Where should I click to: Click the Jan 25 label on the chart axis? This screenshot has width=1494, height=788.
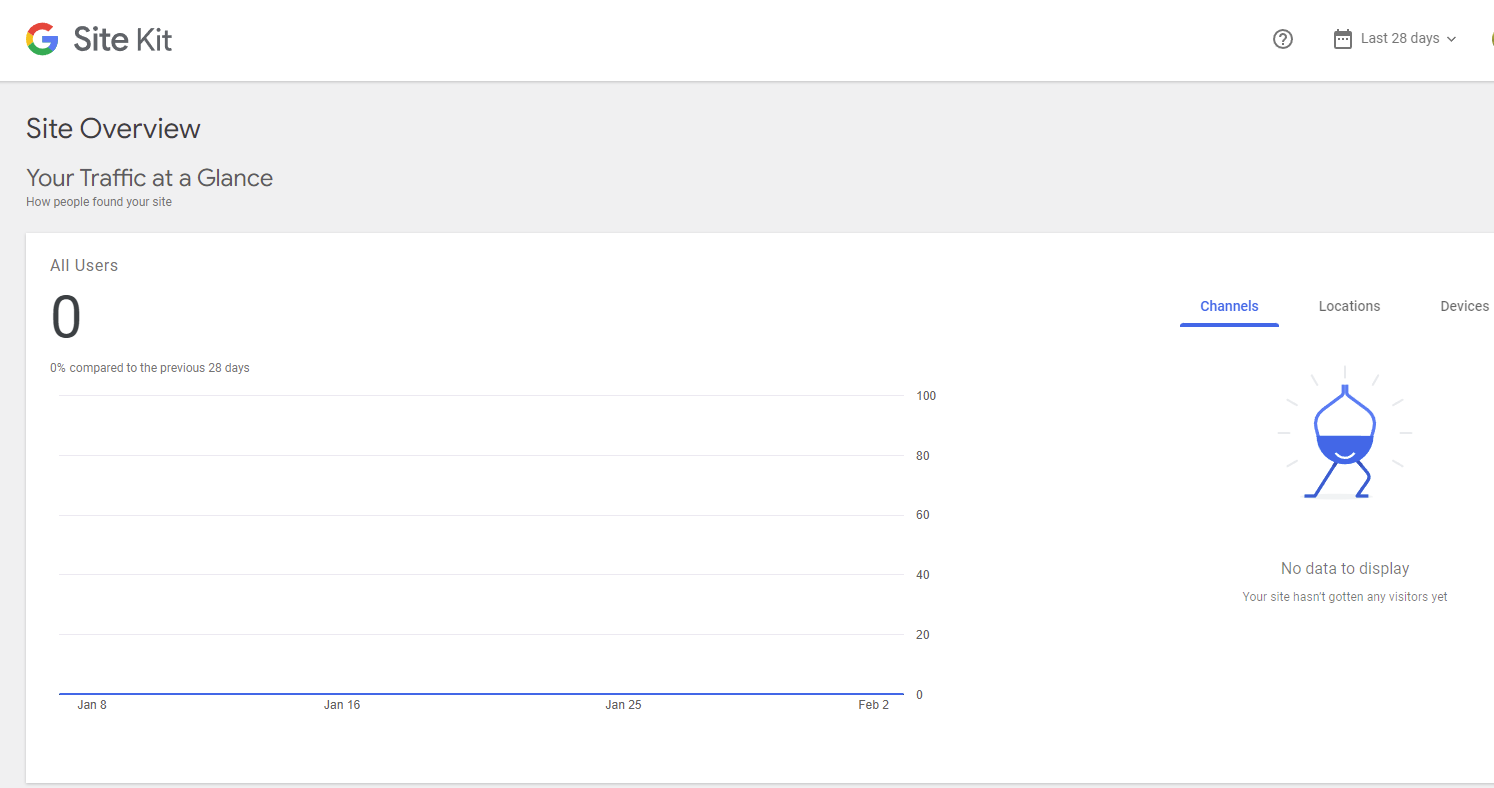pyautogui.click(x=623, y=705)
